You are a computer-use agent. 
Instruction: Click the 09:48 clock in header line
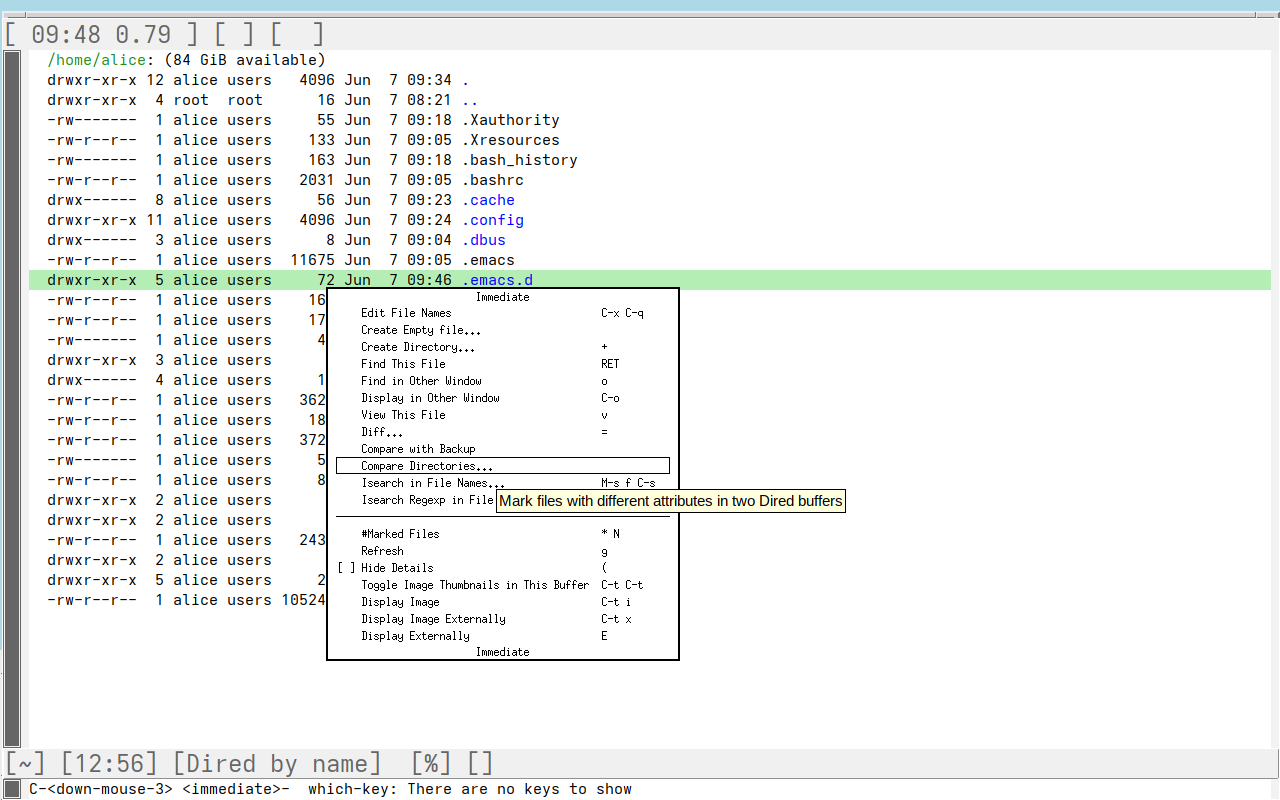[x=66, y=34]
